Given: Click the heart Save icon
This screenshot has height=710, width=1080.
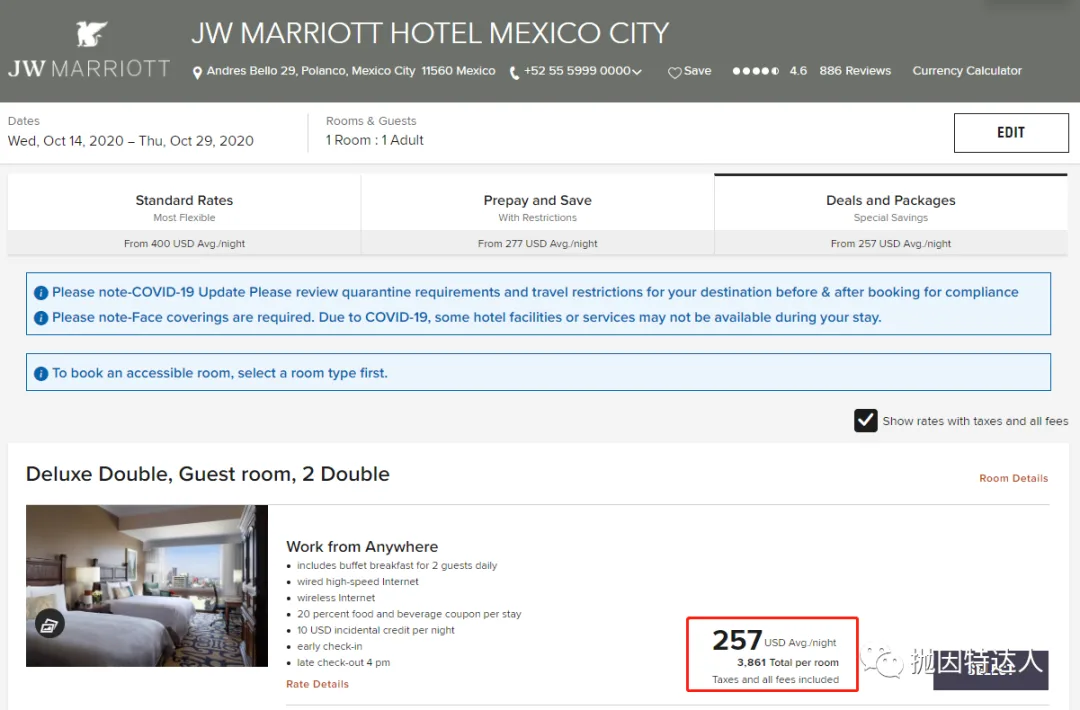Looking at the screenshot, I should point(674,72).
